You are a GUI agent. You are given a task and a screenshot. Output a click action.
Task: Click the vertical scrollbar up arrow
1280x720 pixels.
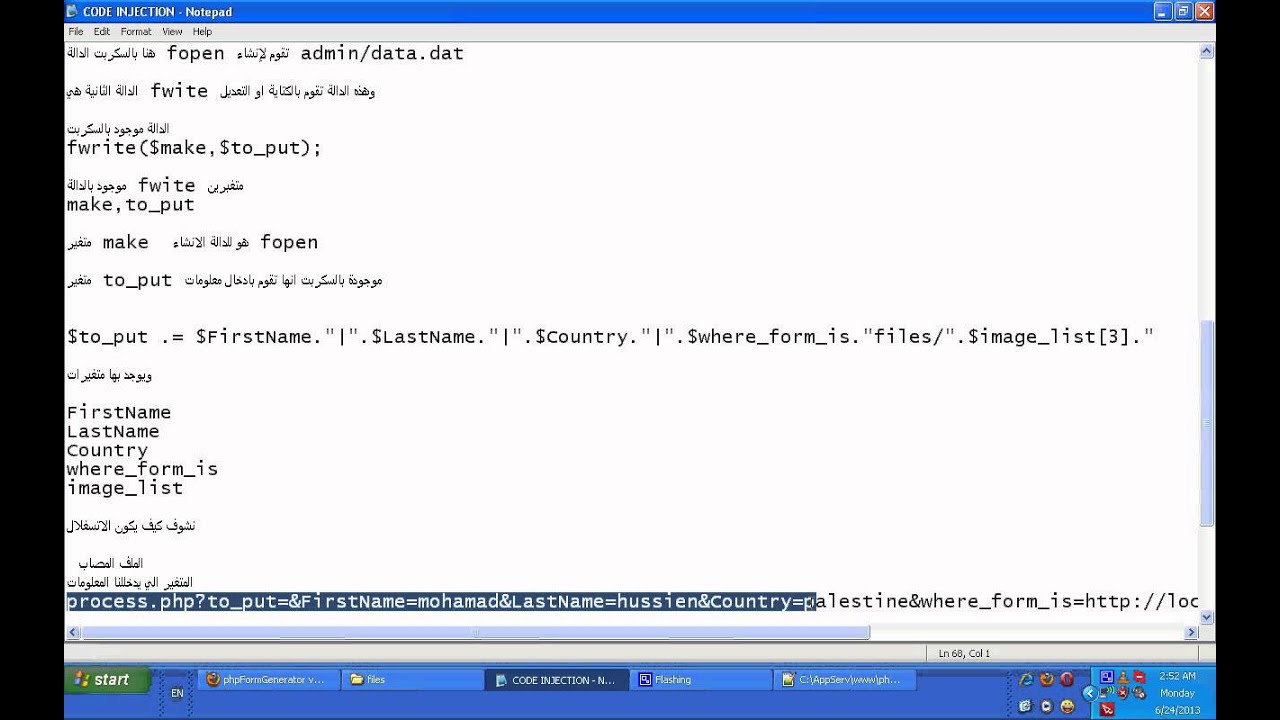pos(1206,51)
